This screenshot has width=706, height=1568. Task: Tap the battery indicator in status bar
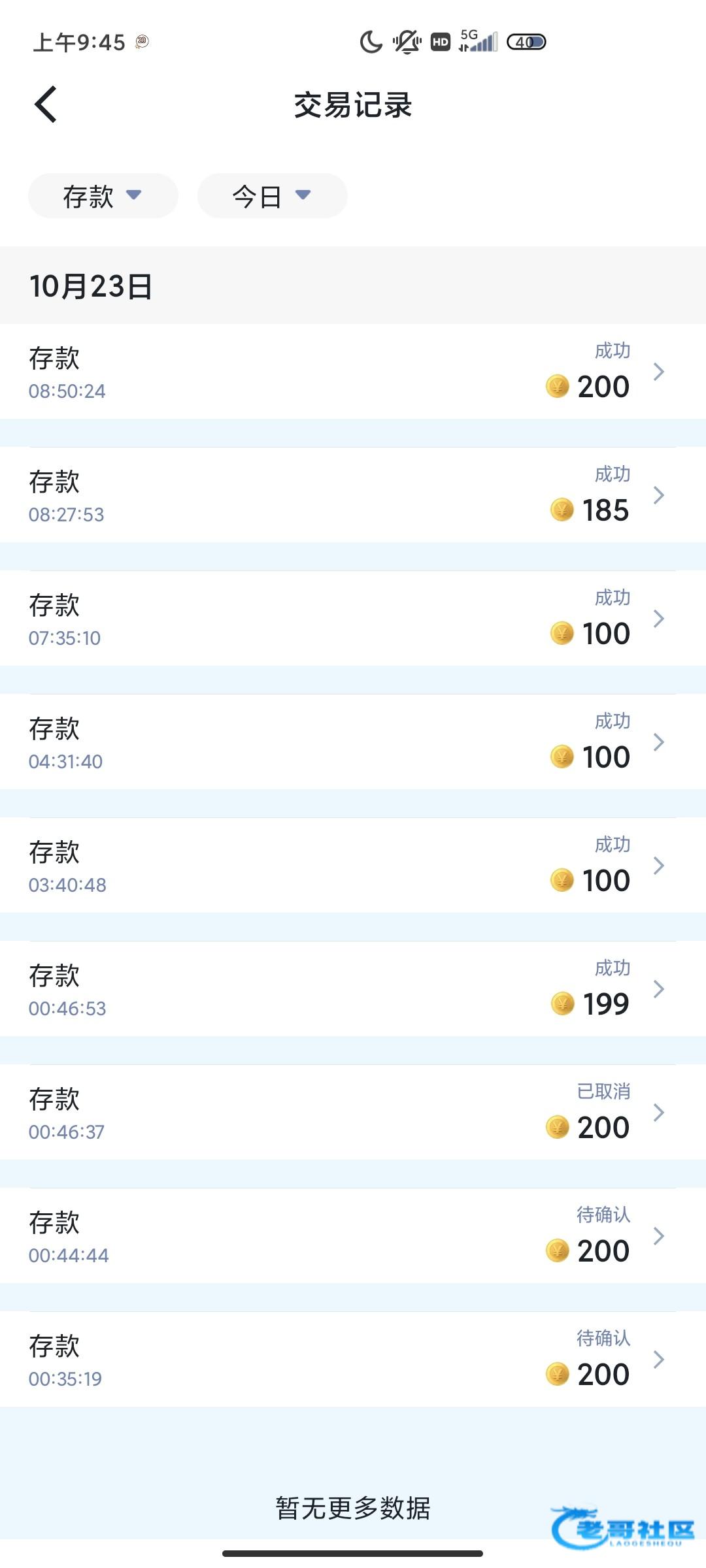pos(526,42)
